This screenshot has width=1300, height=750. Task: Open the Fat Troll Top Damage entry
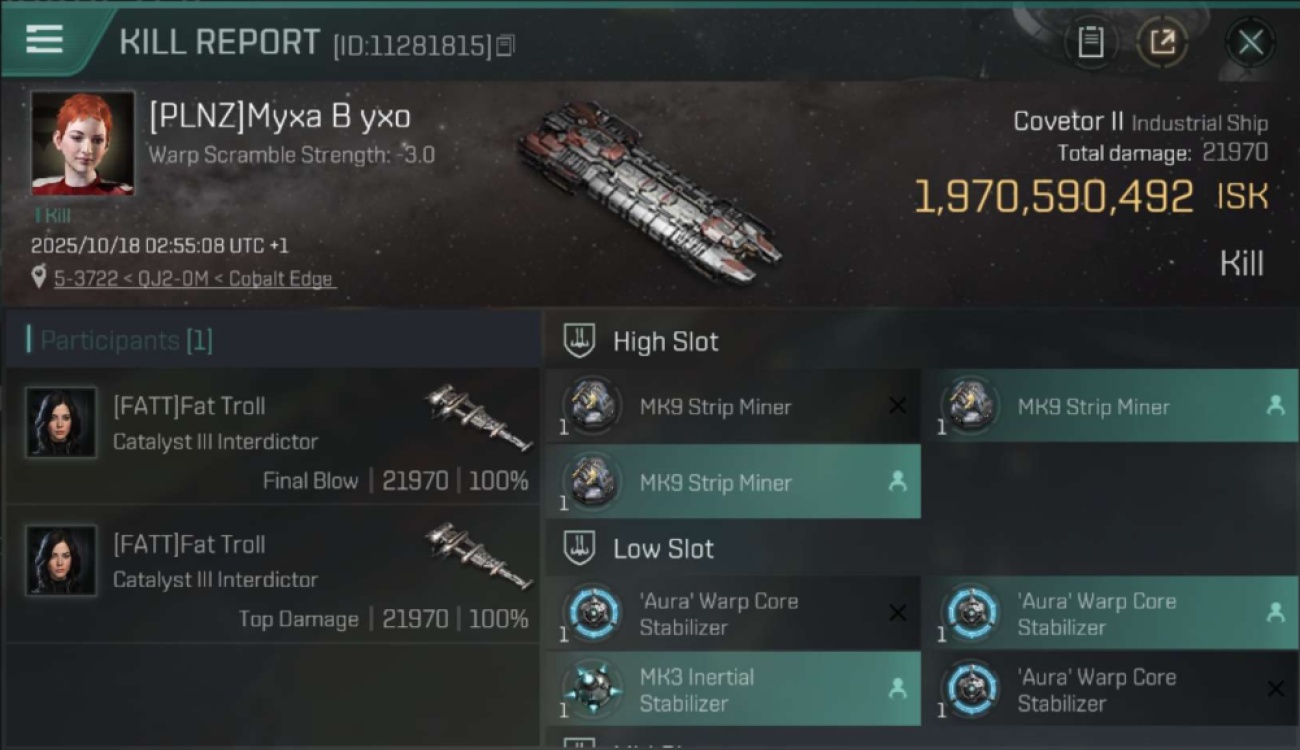tap(272, 574)
